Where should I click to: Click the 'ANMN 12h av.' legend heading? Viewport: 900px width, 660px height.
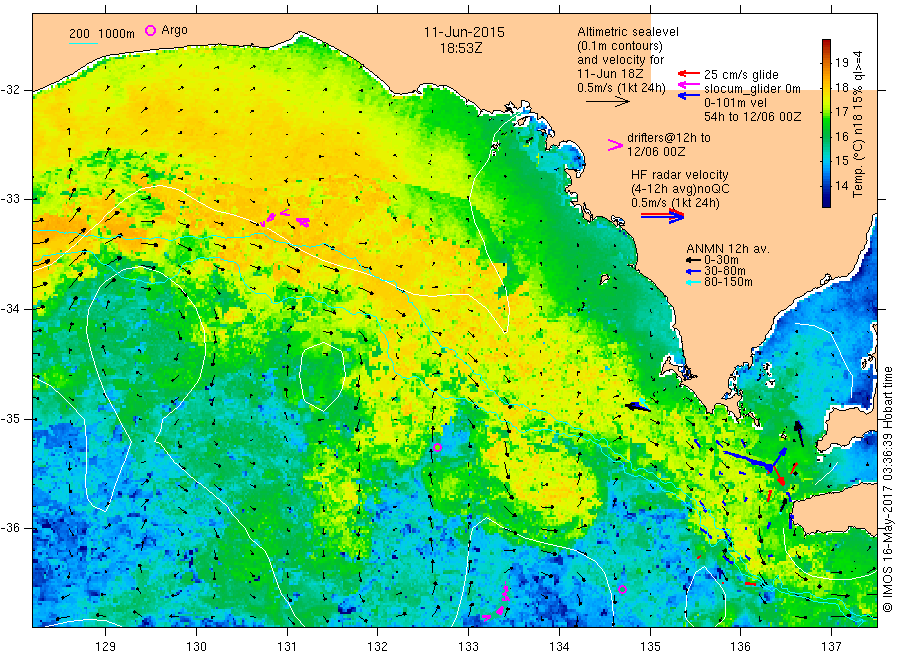coord(728,249)
